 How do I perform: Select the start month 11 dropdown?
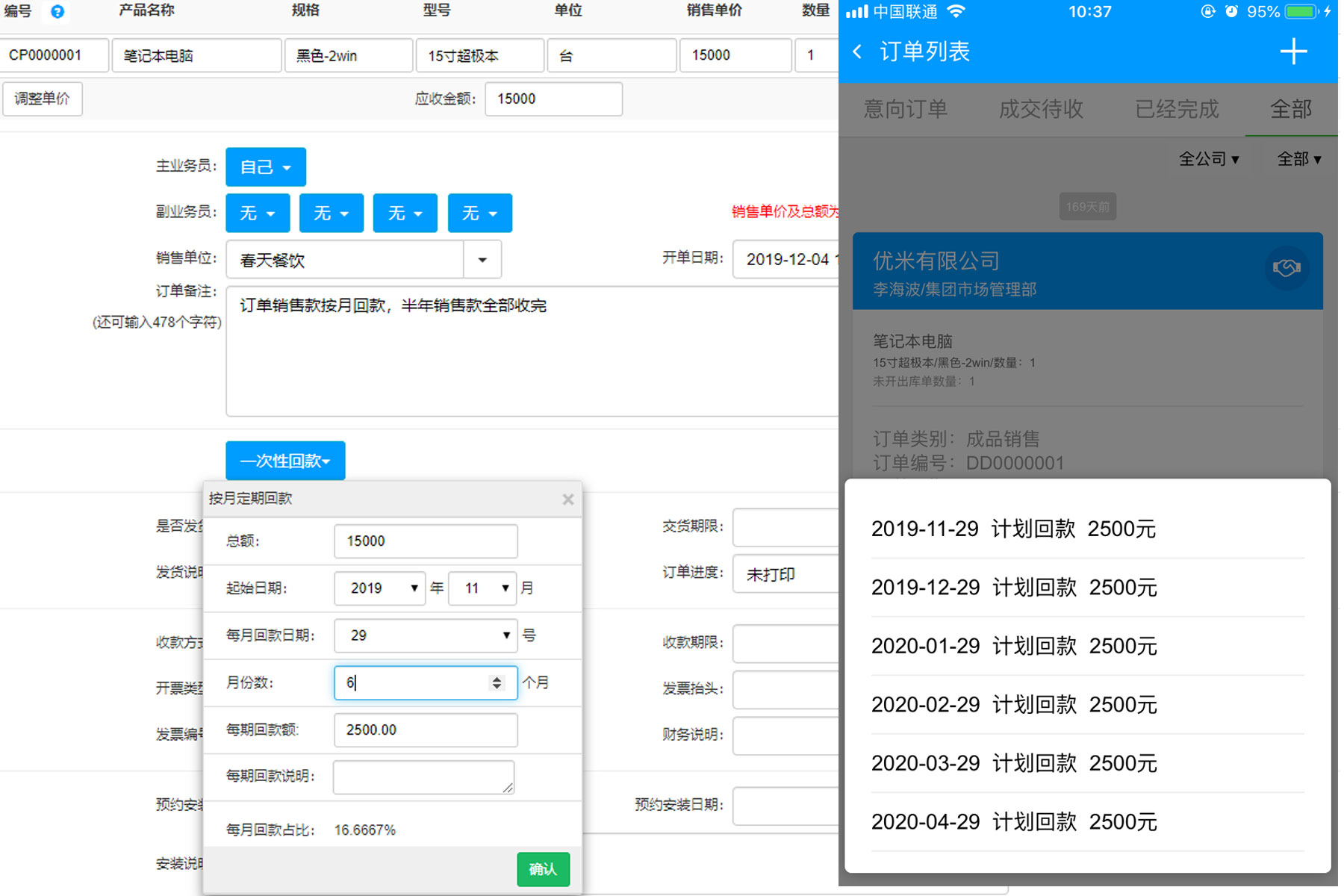coord(482,588)
